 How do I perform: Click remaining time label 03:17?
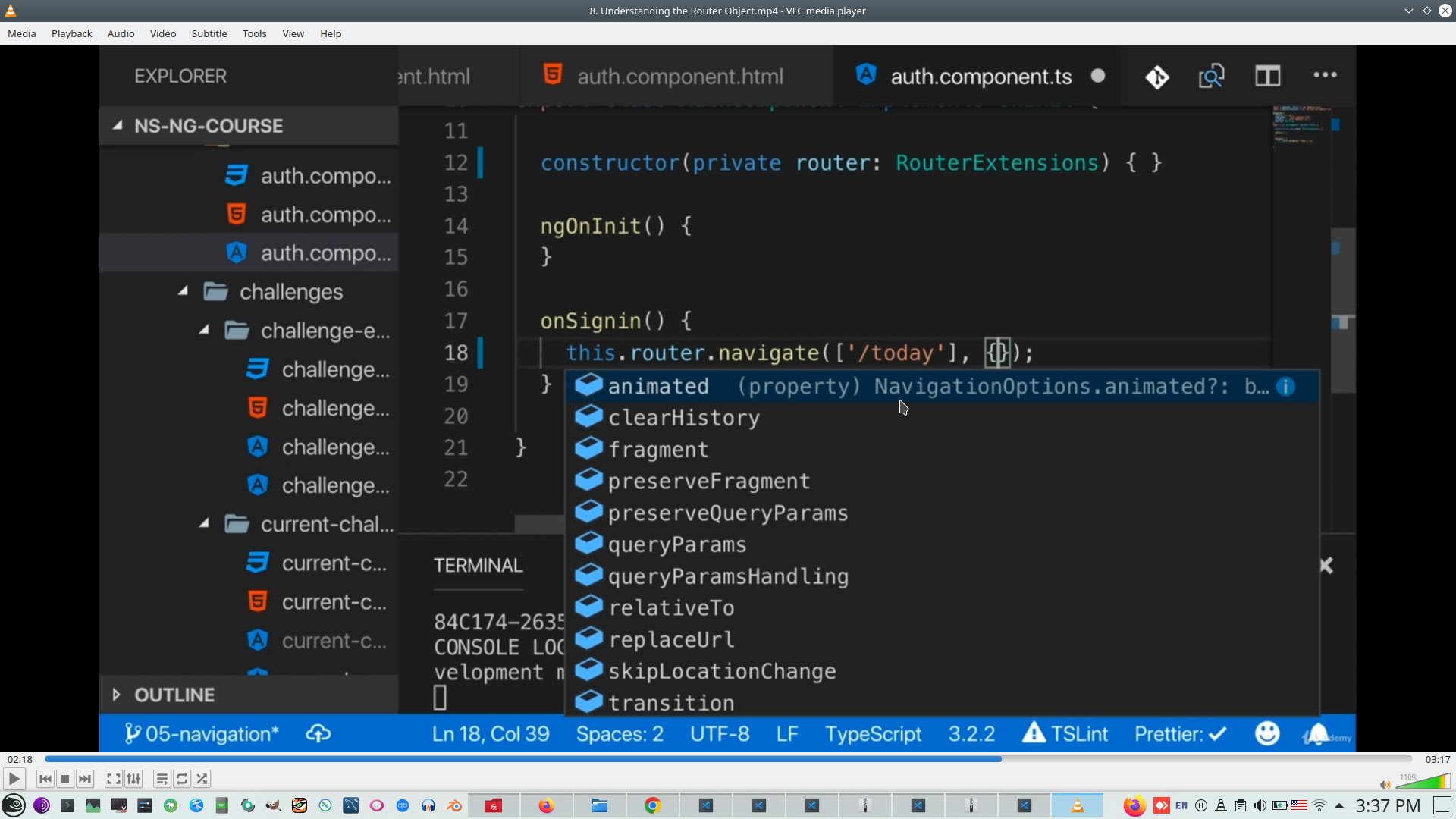point(1437,759)
